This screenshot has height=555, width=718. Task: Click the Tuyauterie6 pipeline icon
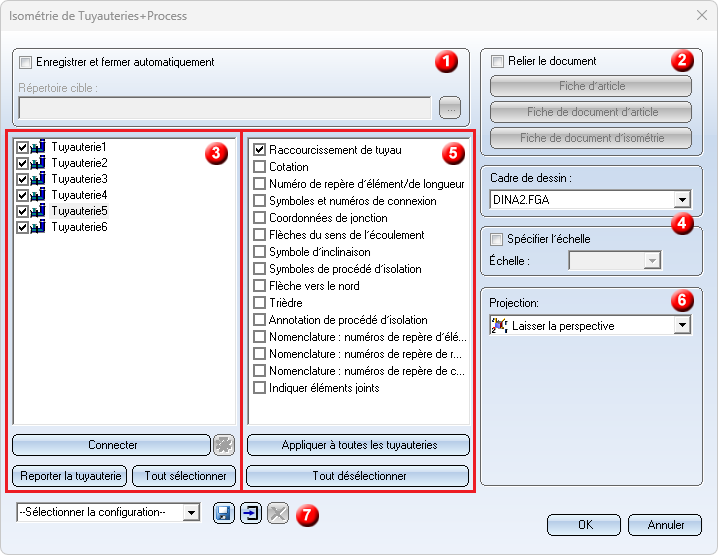coord(38,227)
